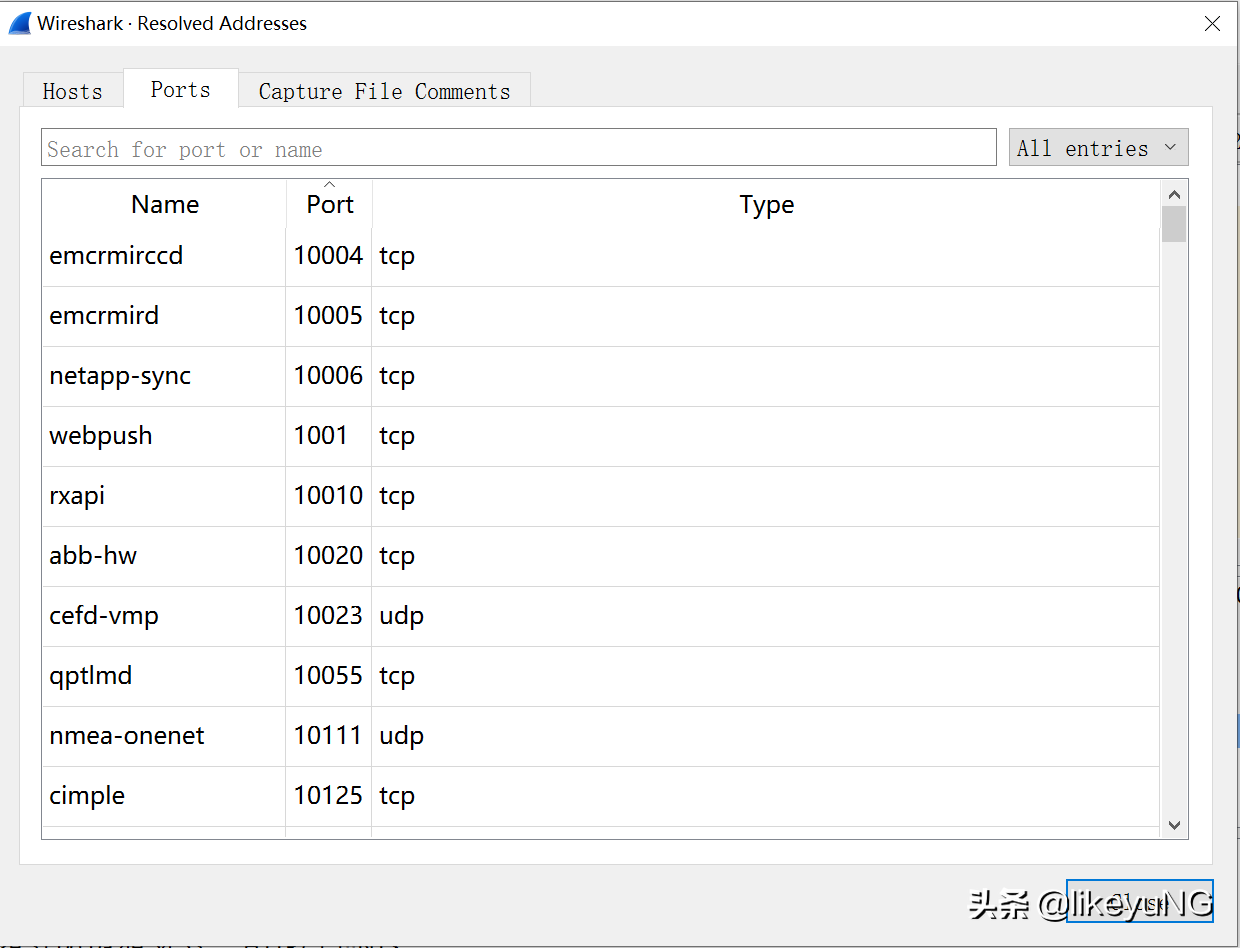Click the udp type in cefd-vmp row

pos(401,617)
